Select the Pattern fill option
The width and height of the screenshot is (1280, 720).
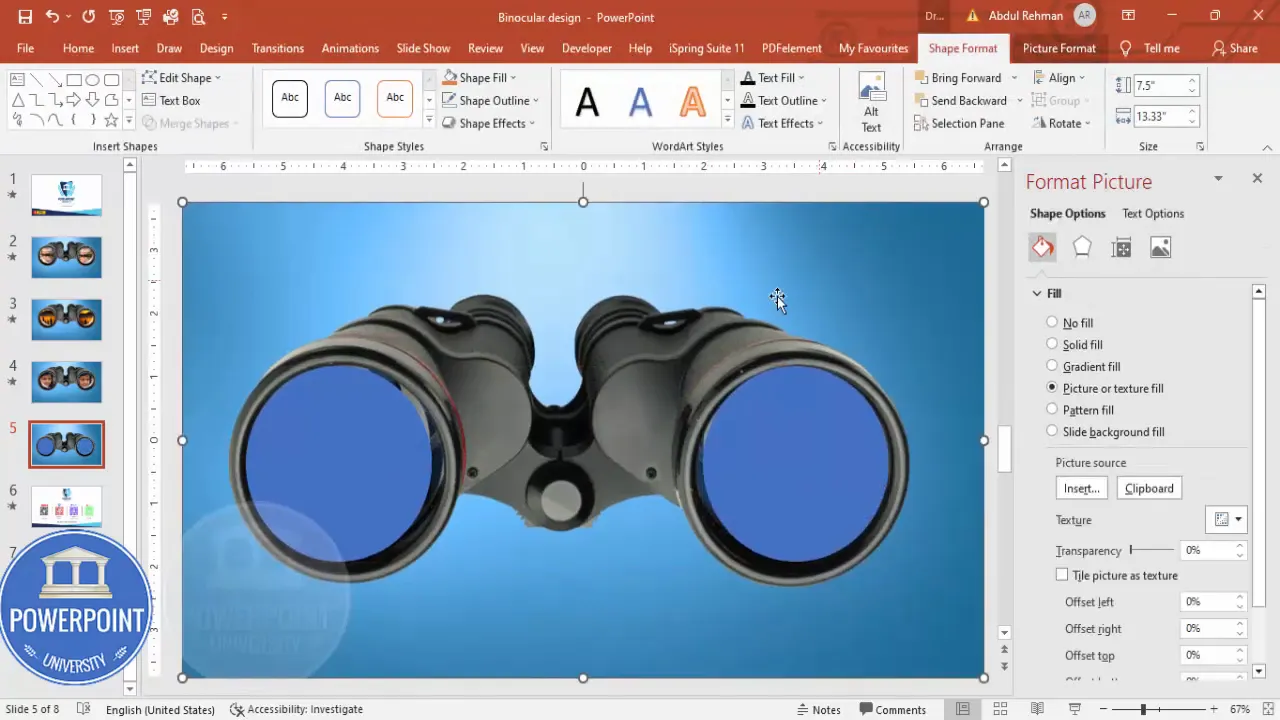1080,410
